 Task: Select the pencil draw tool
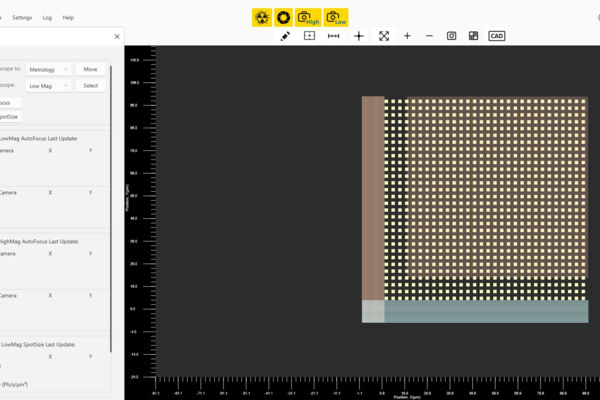pos(285,36)
